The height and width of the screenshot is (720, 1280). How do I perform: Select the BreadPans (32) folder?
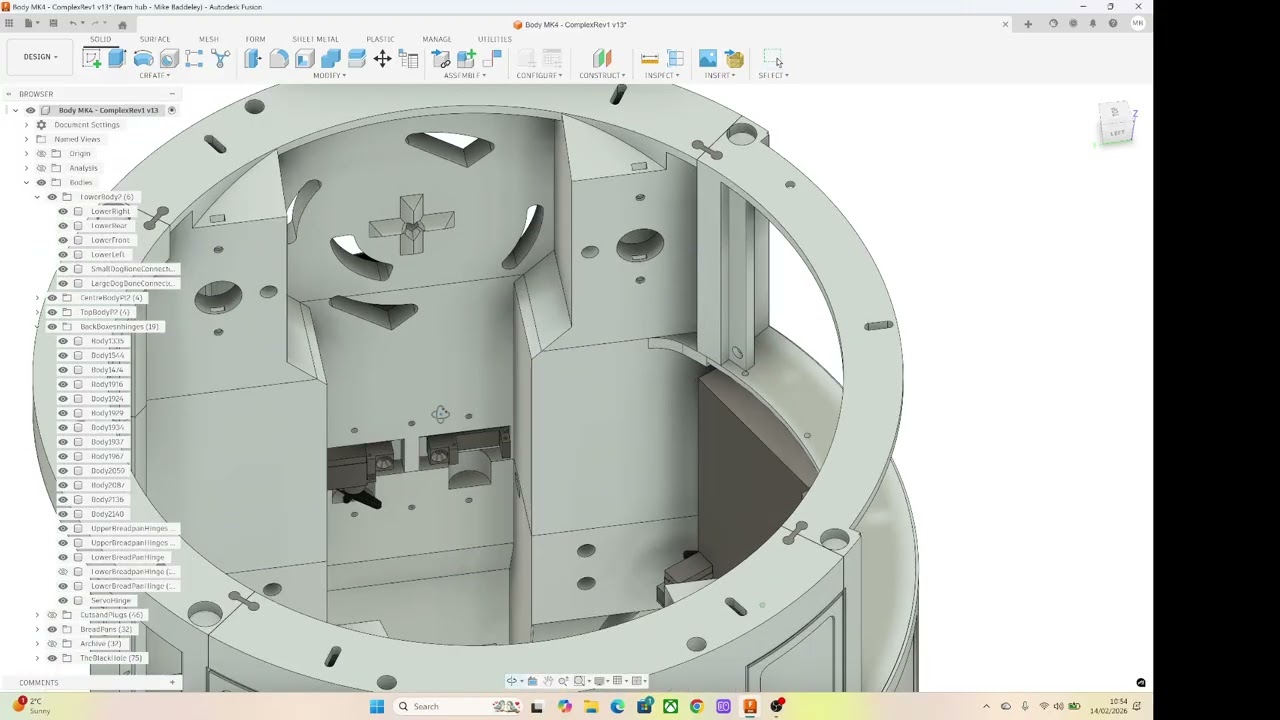click(91, 629)
